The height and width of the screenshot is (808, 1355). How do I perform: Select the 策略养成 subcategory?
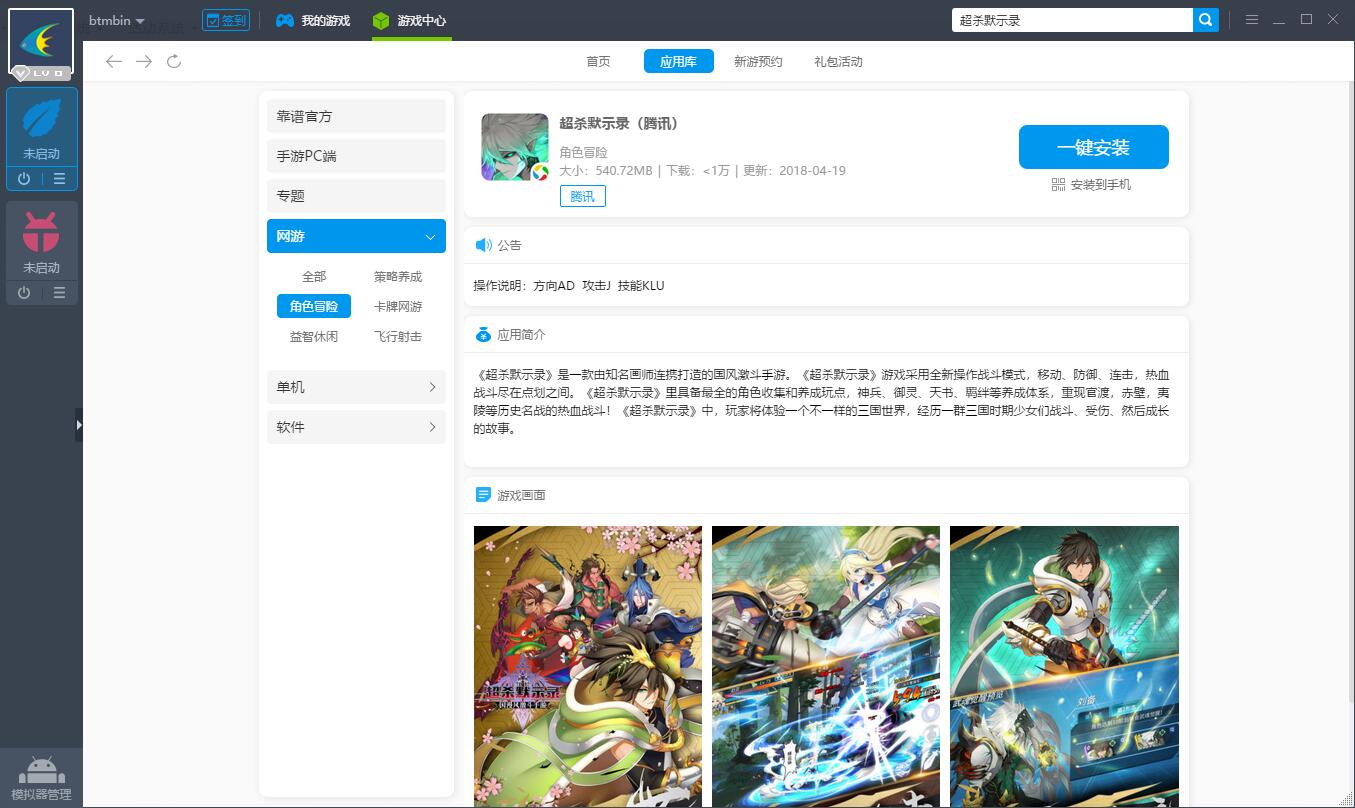398,277
